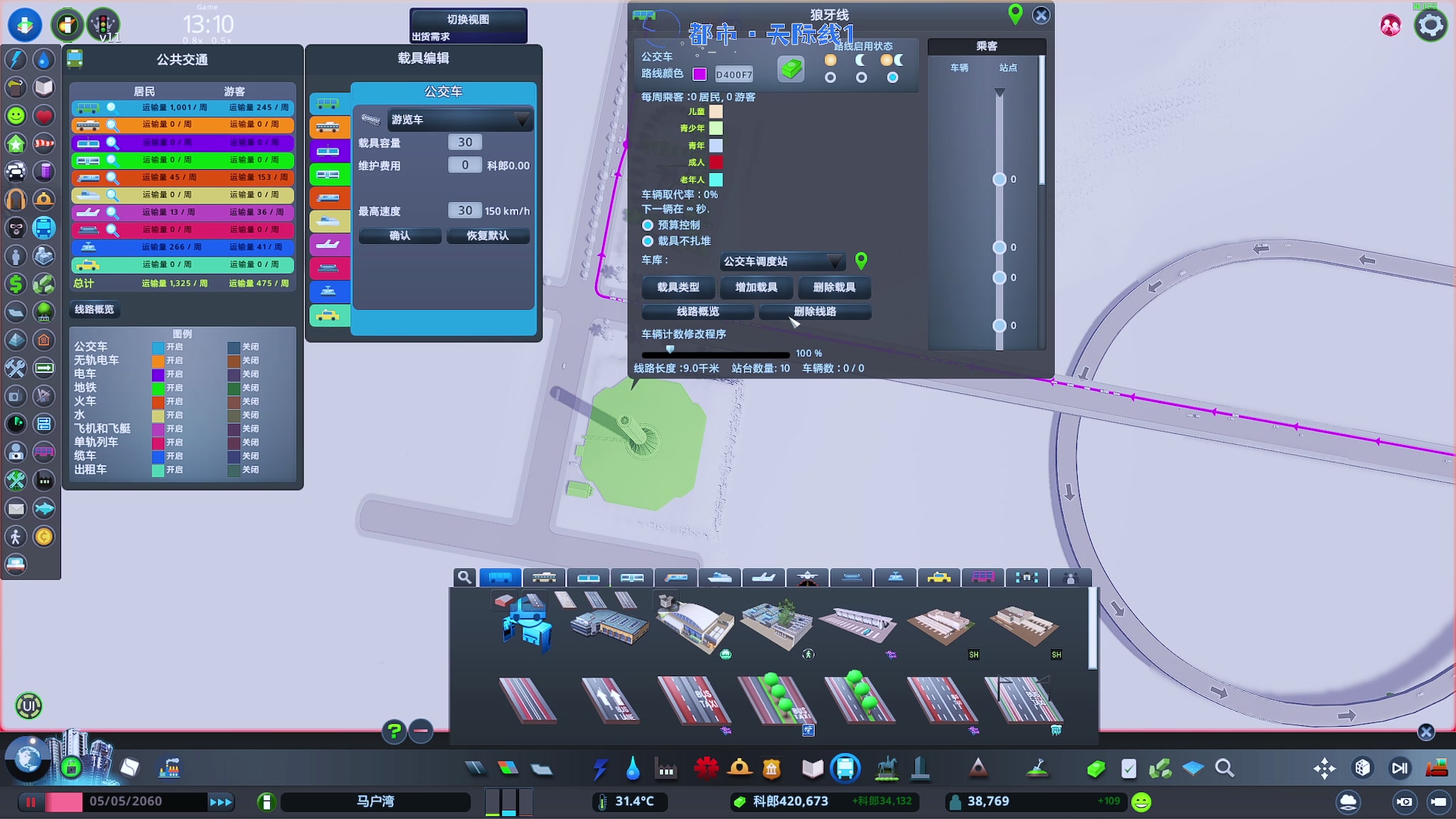Select the bus tab in transport build toolbar
Viewport: 1456px width, 819px height.
pyautogui.click(x=500, y=577)
